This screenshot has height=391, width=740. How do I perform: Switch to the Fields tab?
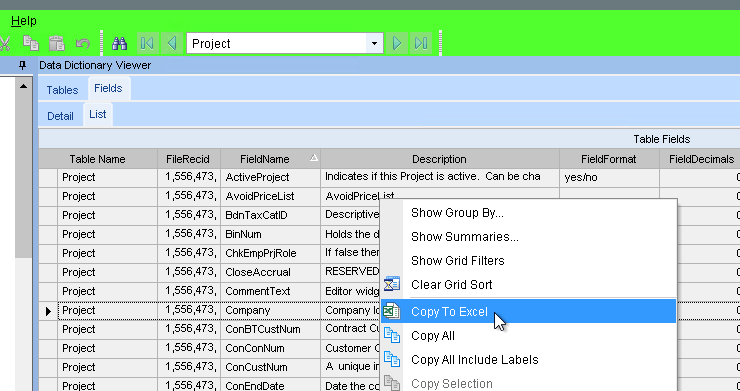pyautogui.click(x=108, y=88)
